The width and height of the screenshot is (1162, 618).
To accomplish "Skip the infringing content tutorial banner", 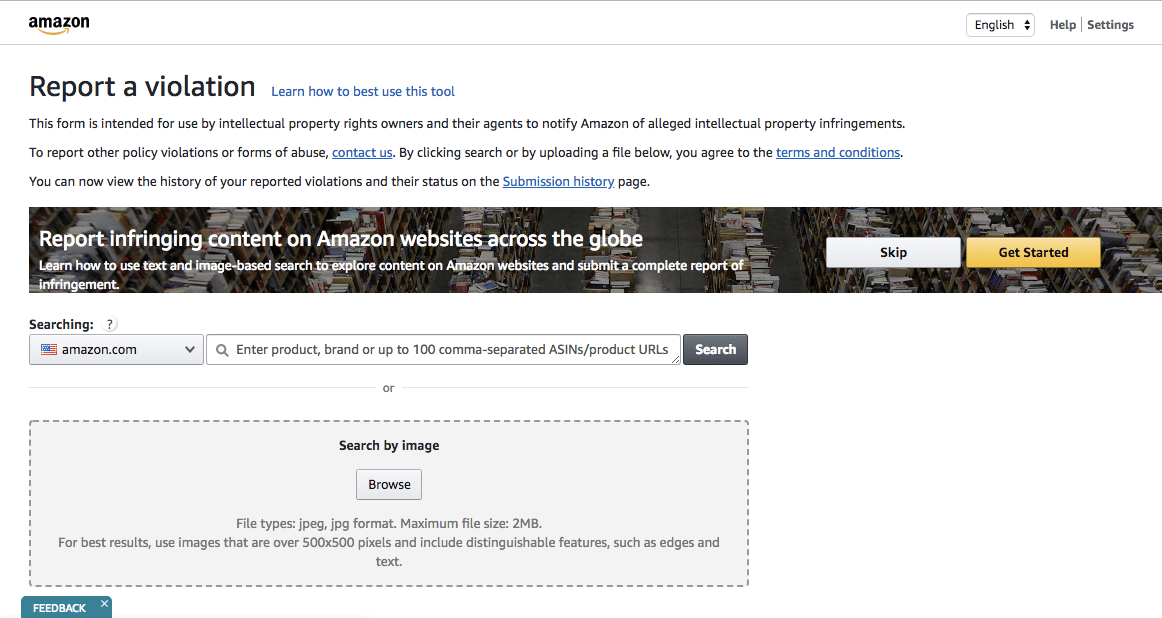I will pos(893,253).
